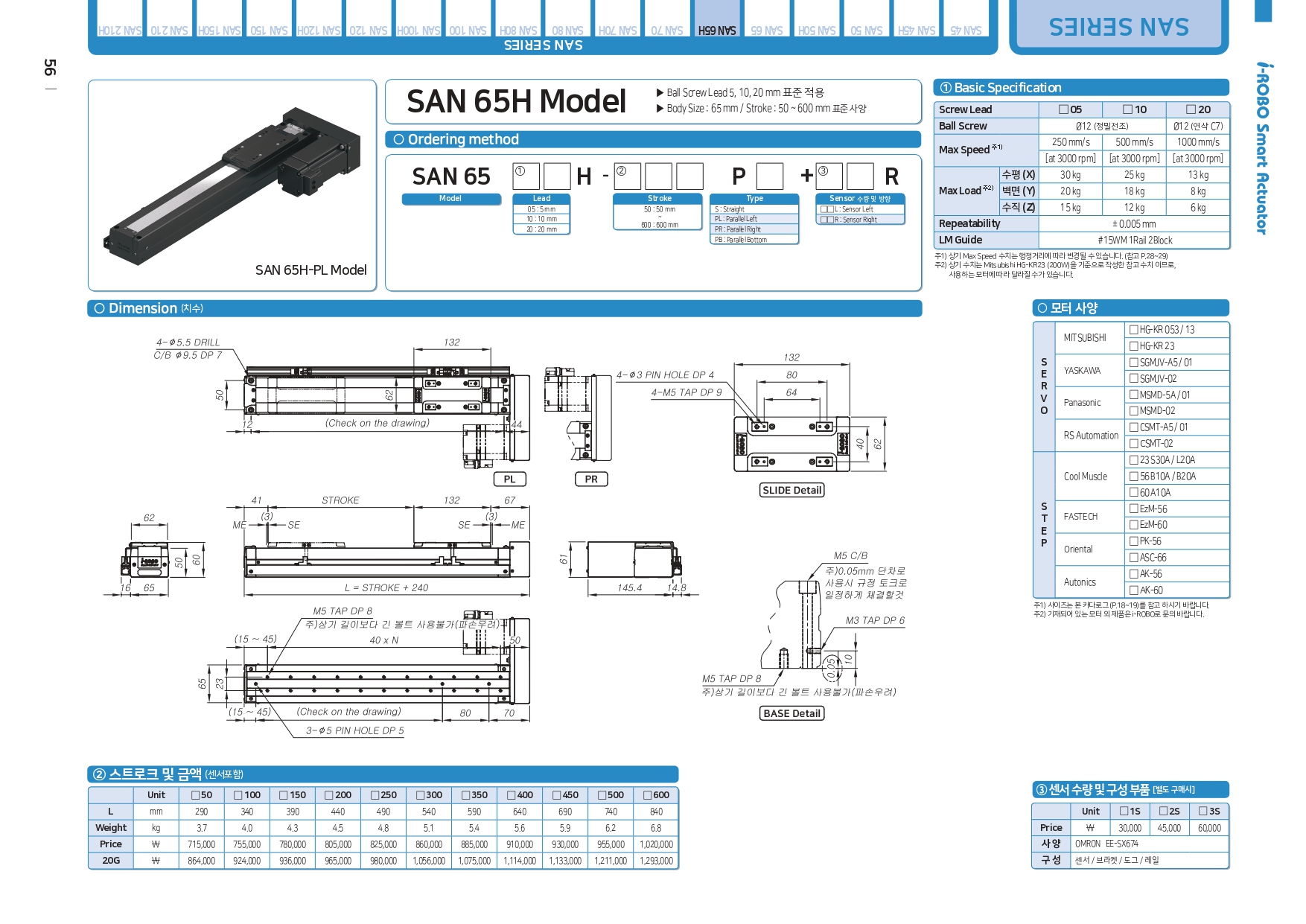Viewport: 1306px width, 924px height.
Task: Check the 400 stroke column box
Action: (x=511, y=795)
